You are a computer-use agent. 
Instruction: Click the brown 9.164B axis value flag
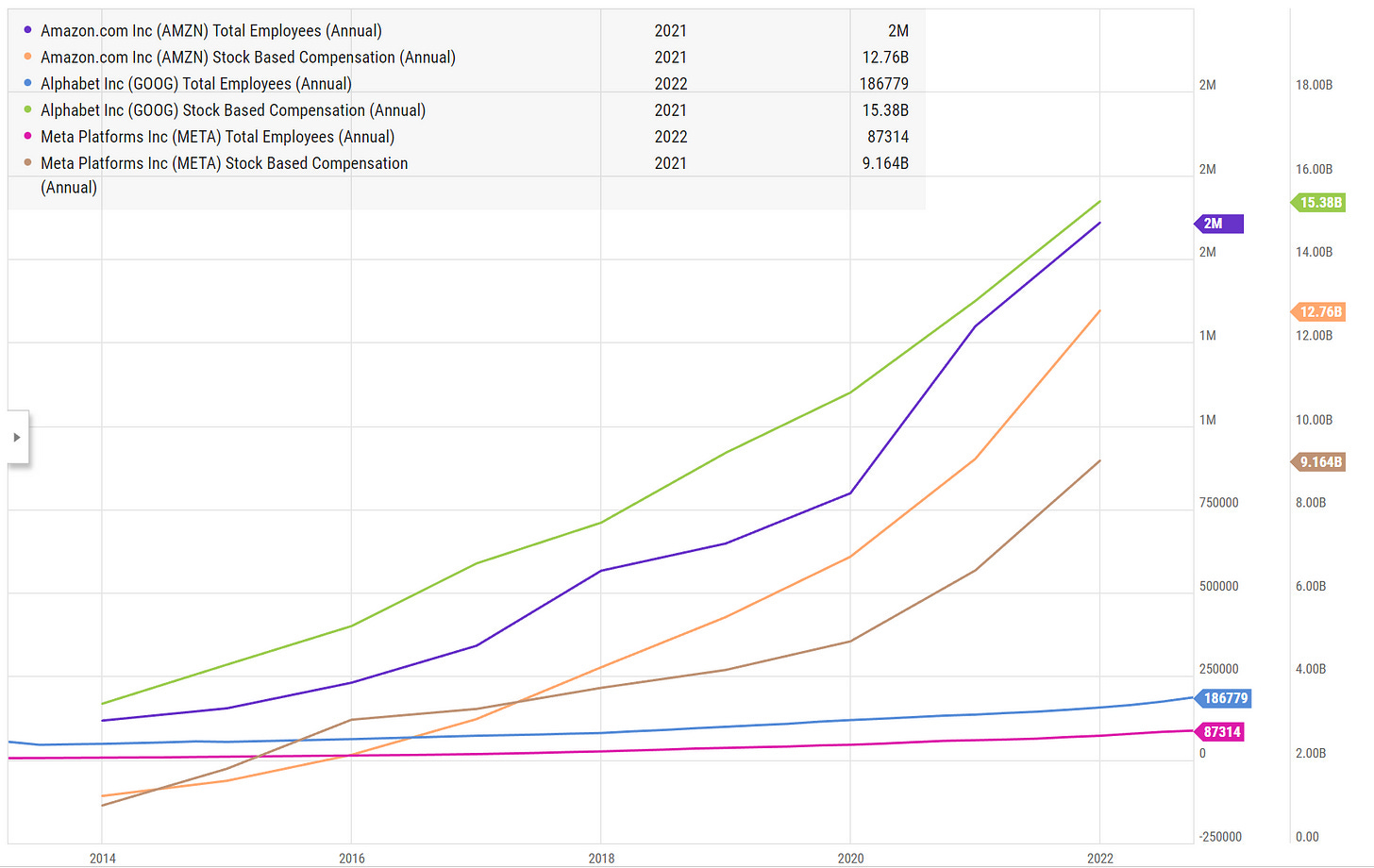[x=1317, y=462]
